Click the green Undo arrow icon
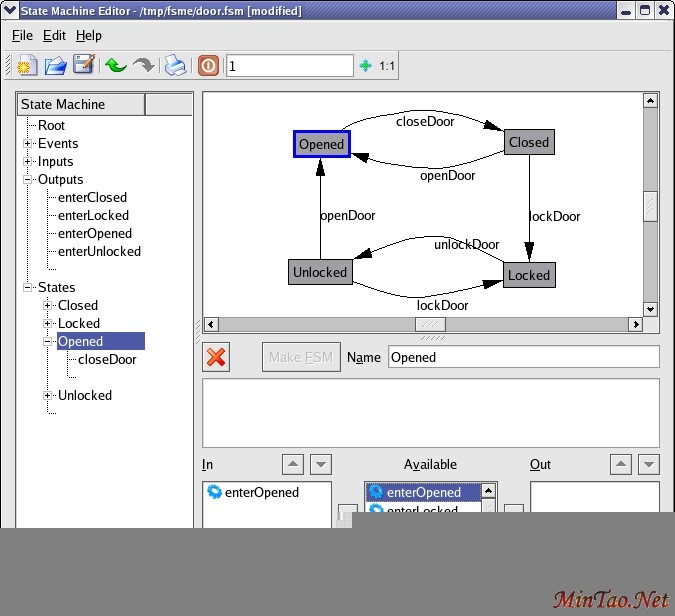This screenshot has width=675, height=616. 115,66
